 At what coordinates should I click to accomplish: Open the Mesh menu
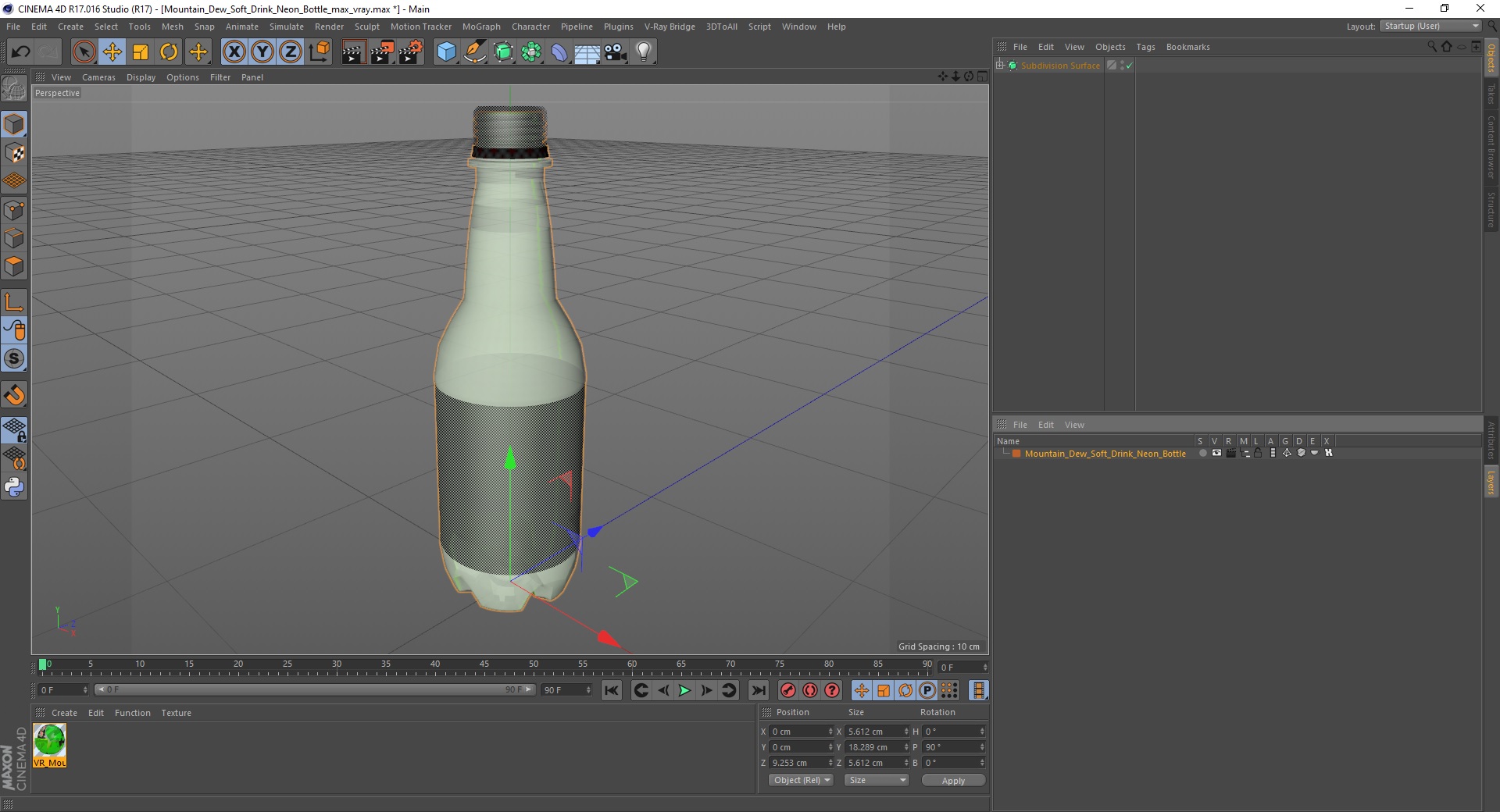click(x=172, y=27)
